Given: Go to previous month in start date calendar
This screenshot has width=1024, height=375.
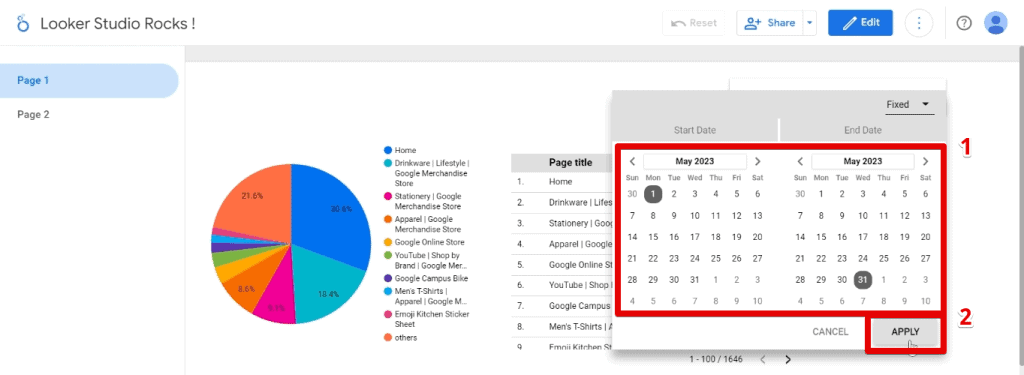Looking at the screenshot, I should (632, 161).
